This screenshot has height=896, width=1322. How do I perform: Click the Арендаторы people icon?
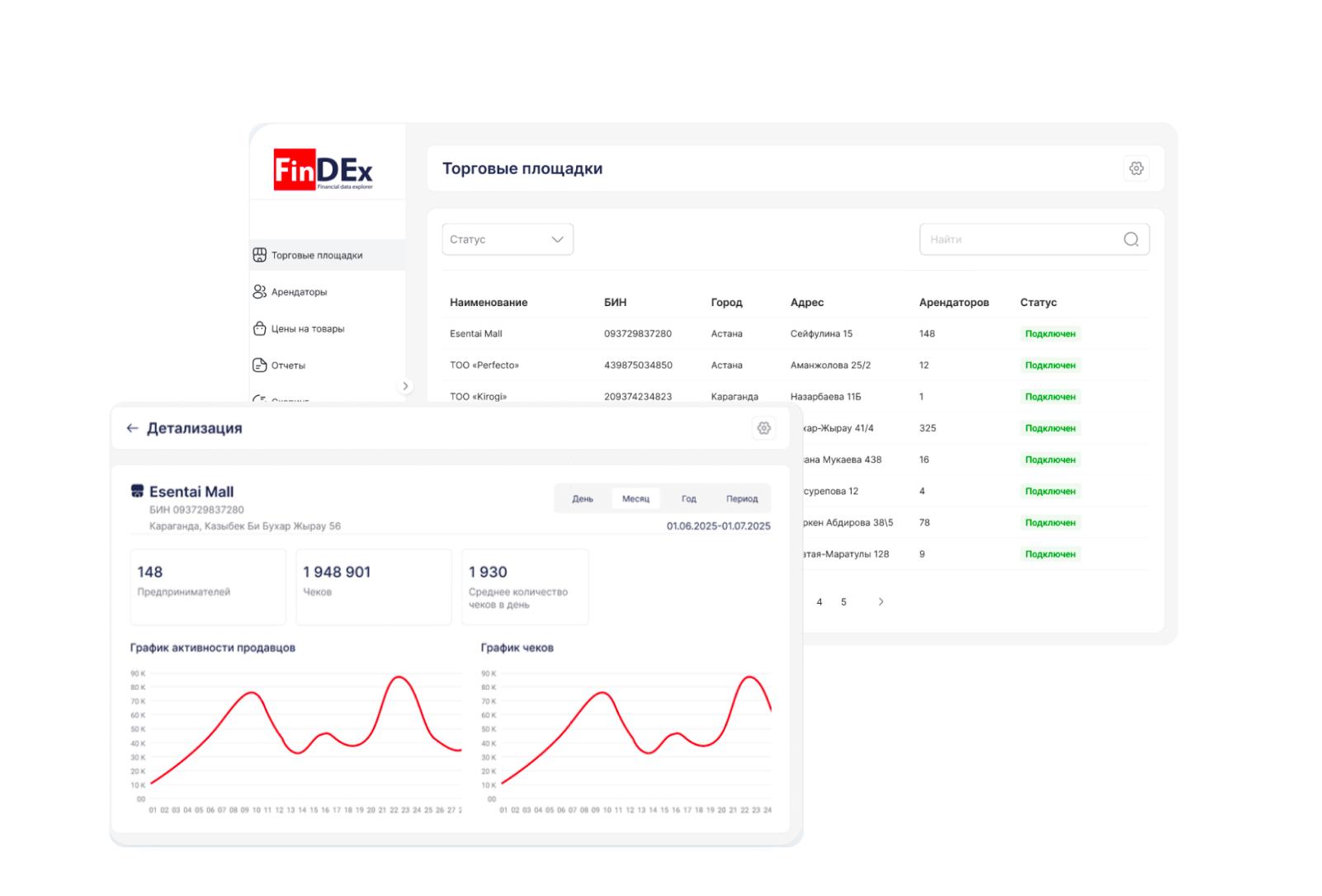pos(259,291)
